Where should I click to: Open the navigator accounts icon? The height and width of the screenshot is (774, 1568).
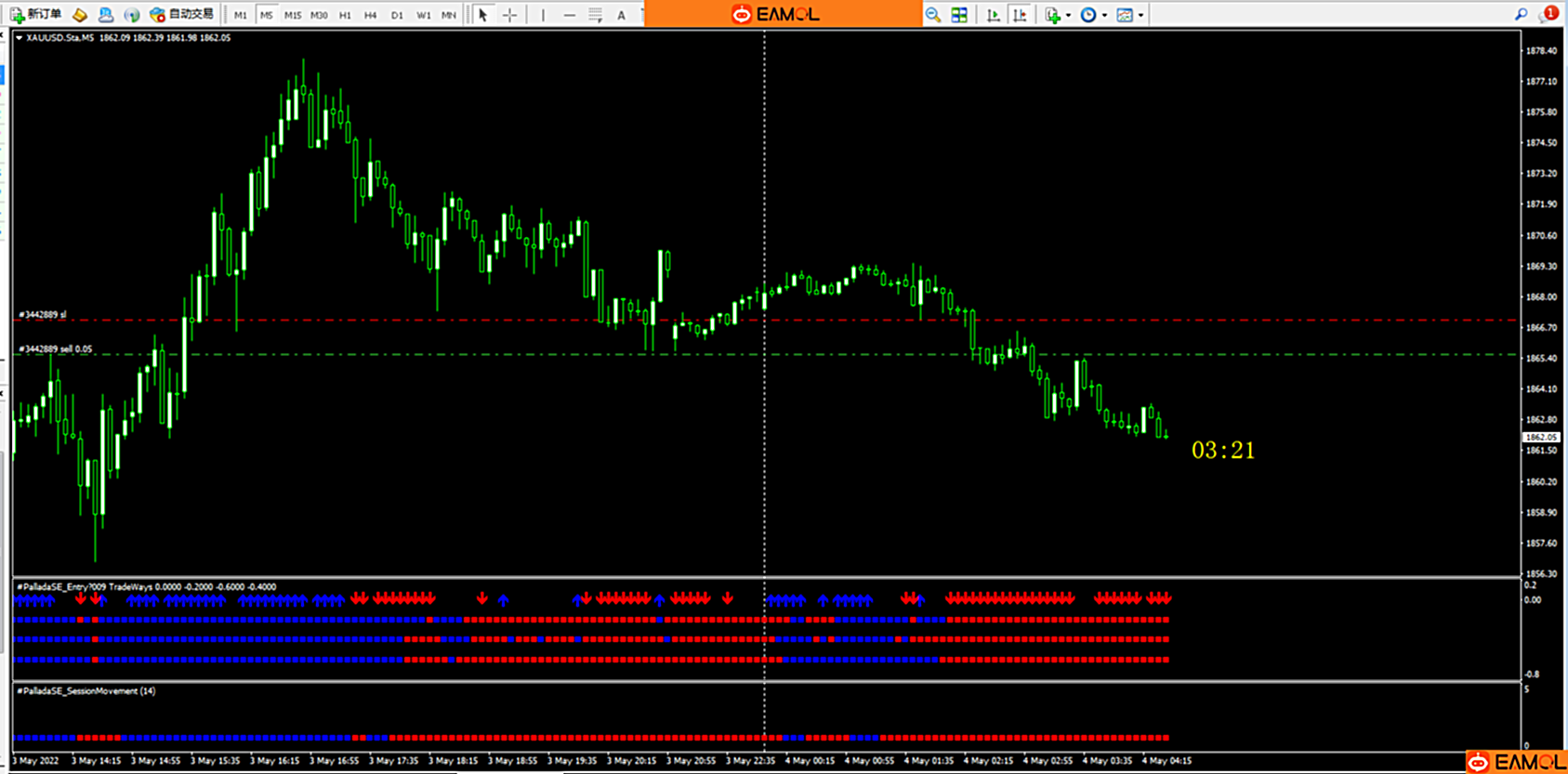(106, 14)
